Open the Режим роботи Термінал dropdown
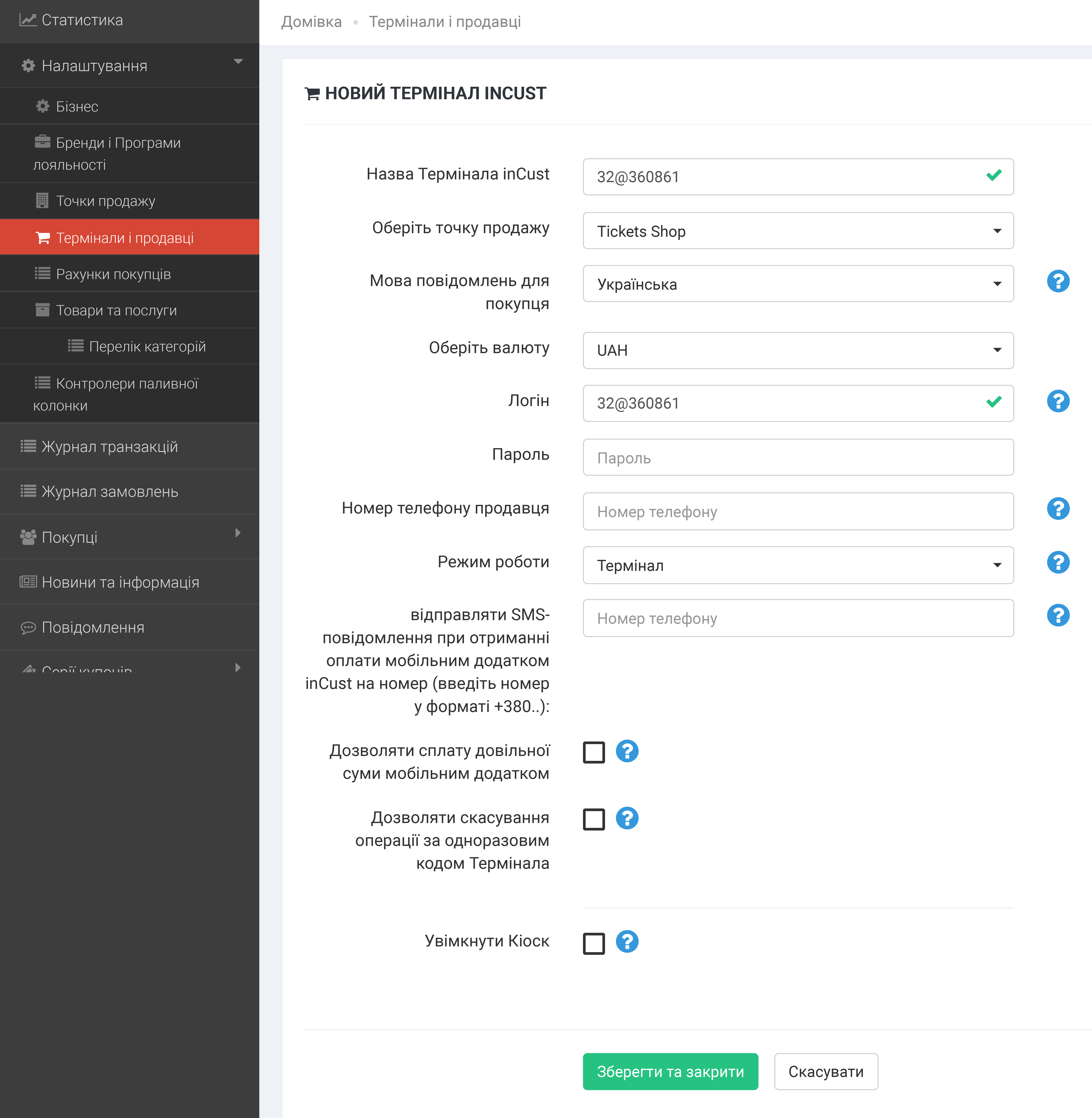Viewport: 1092px width, 1118px height. (x=798, y=565)
